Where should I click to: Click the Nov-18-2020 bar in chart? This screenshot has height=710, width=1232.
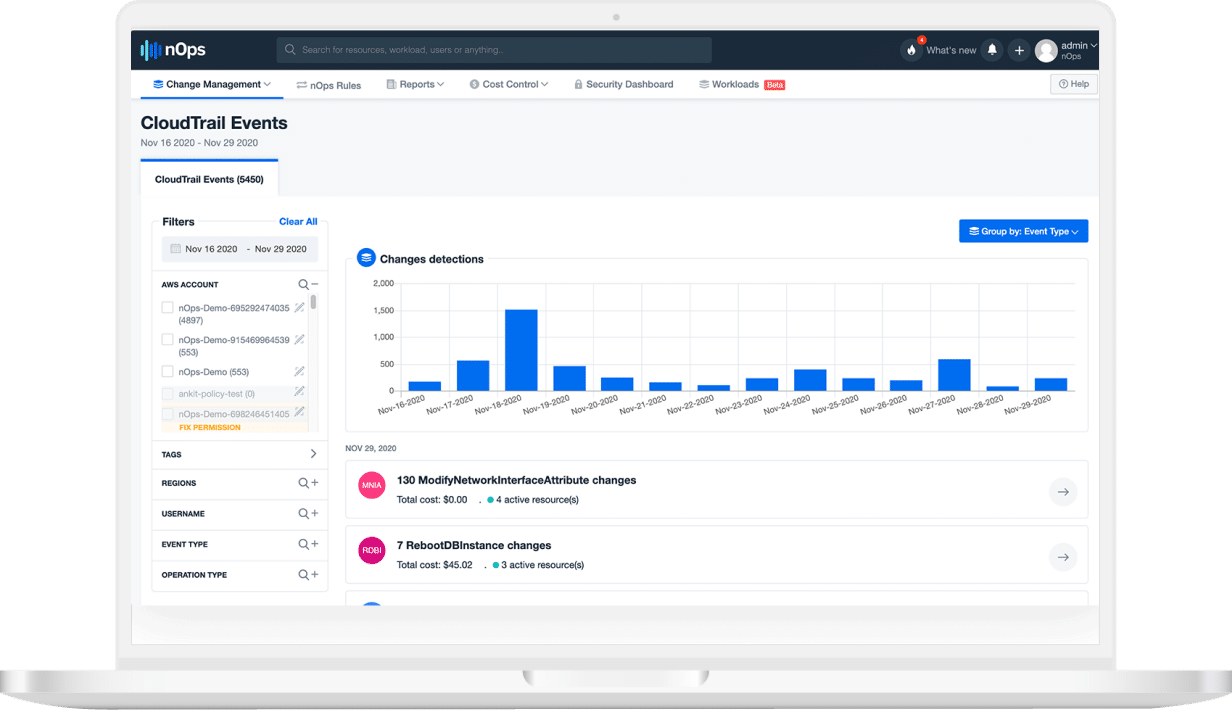521,350
